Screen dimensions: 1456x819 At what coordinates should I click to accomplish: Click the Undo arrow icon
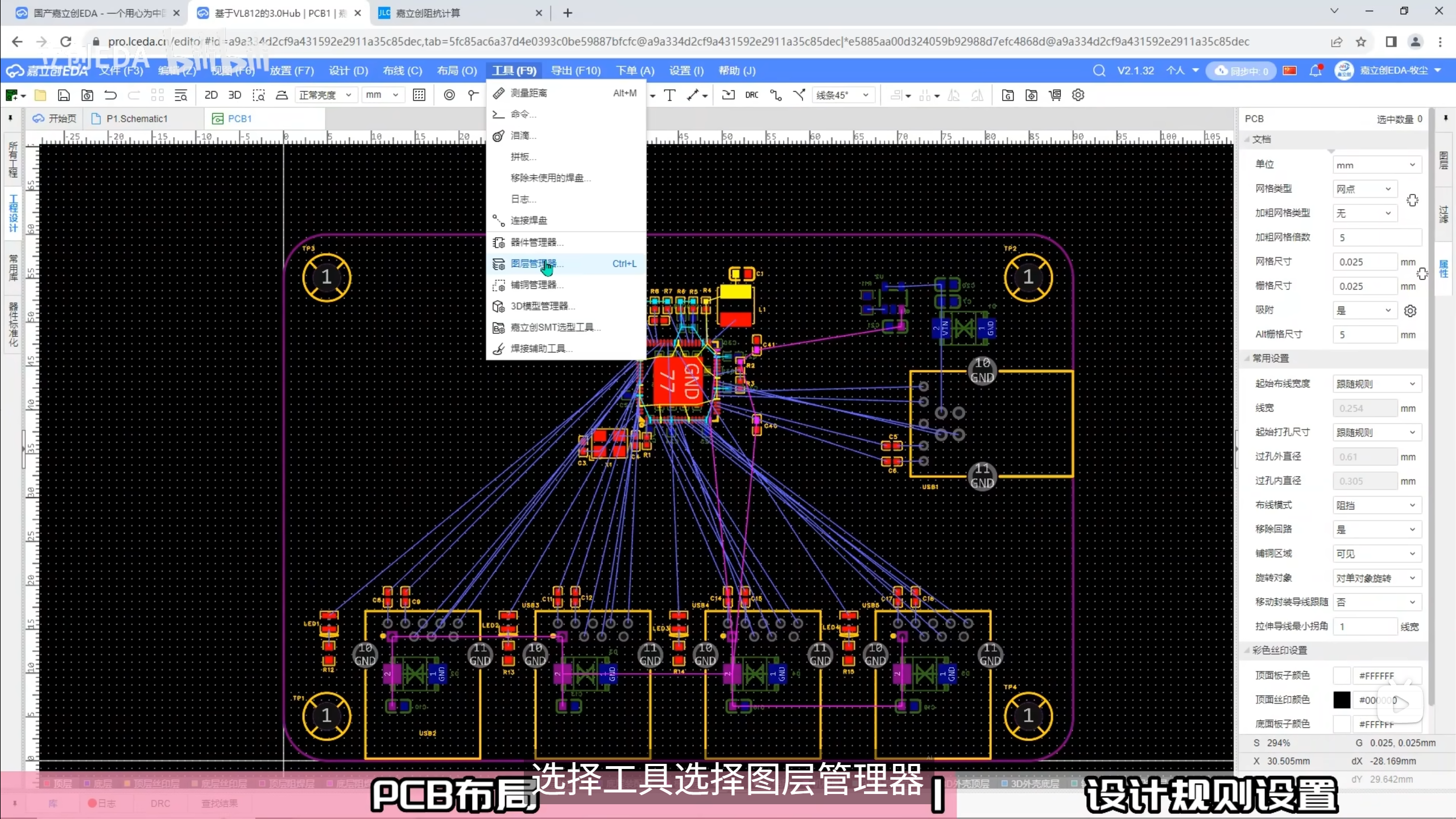click(110, 95)
